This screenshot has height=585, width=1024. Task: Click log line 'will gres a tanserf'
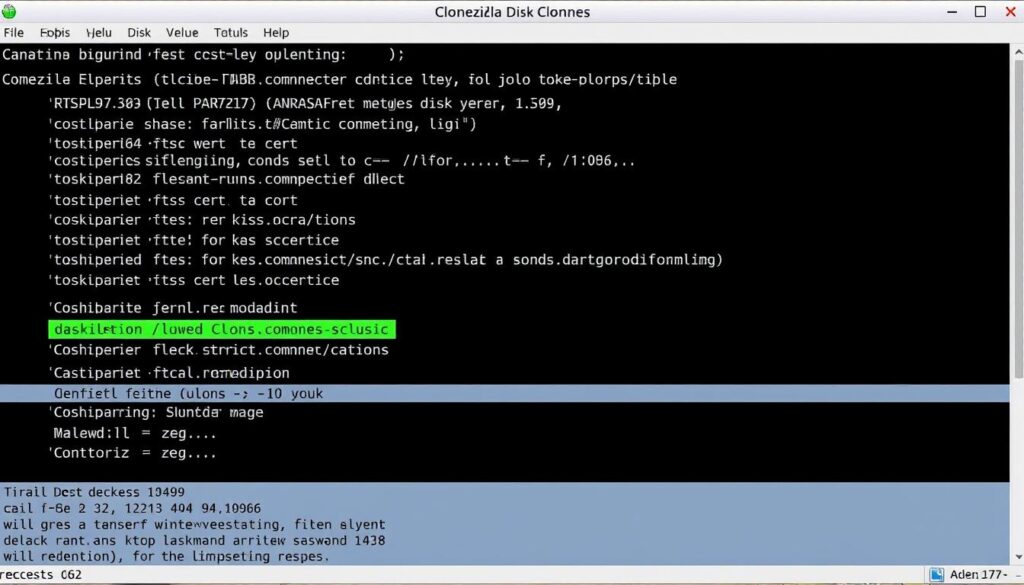[194, 525]
